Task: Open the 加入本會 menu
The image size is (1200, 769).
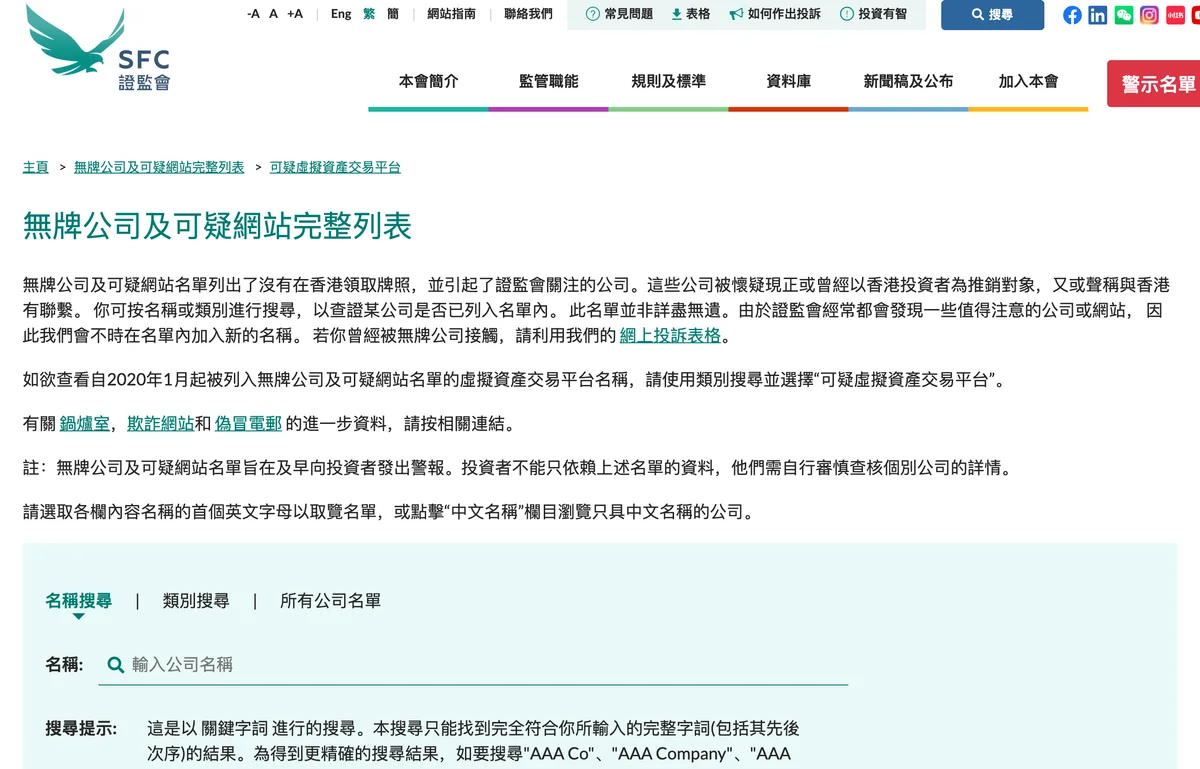Action: click(1028, 82)
